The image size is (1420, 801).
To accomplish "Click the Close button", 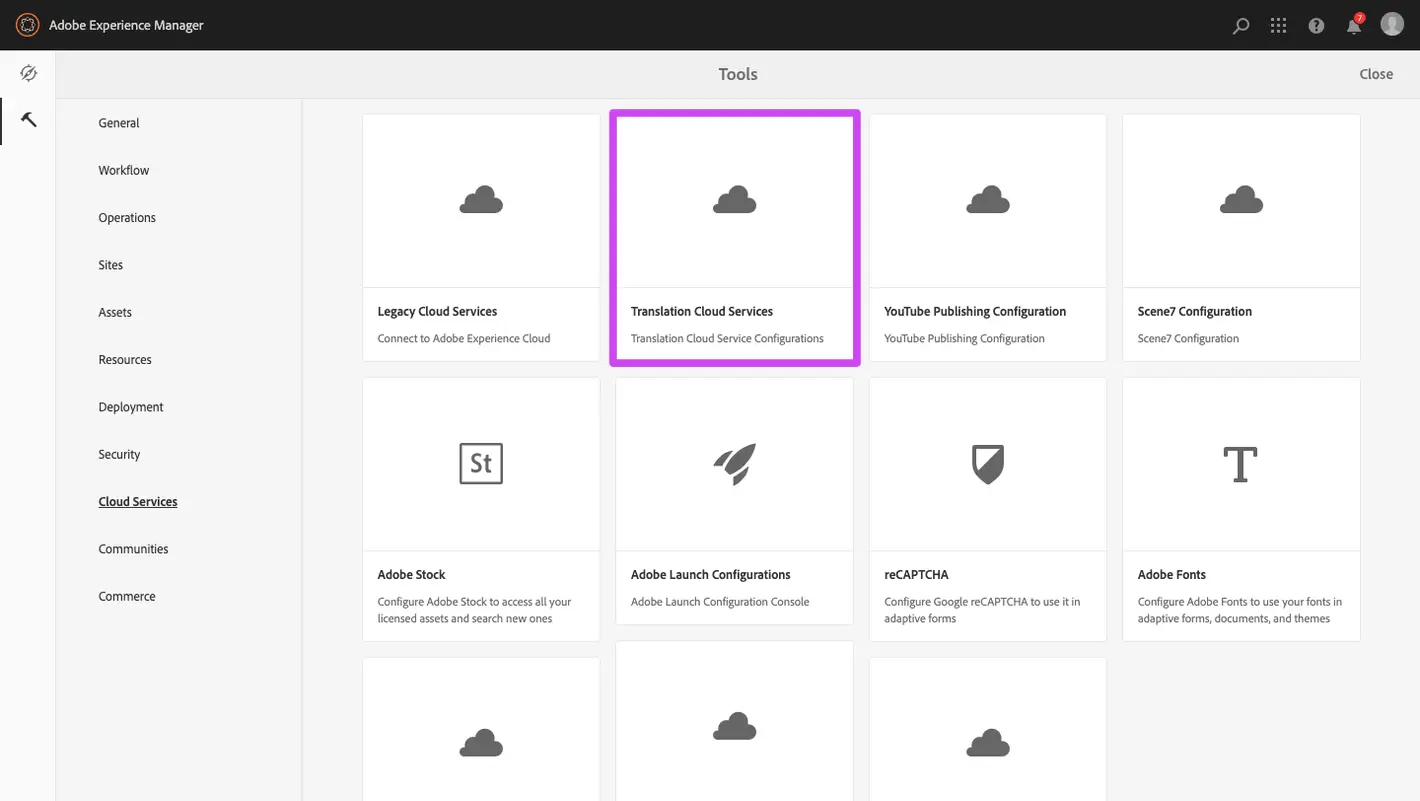I will coord(1376,74).
